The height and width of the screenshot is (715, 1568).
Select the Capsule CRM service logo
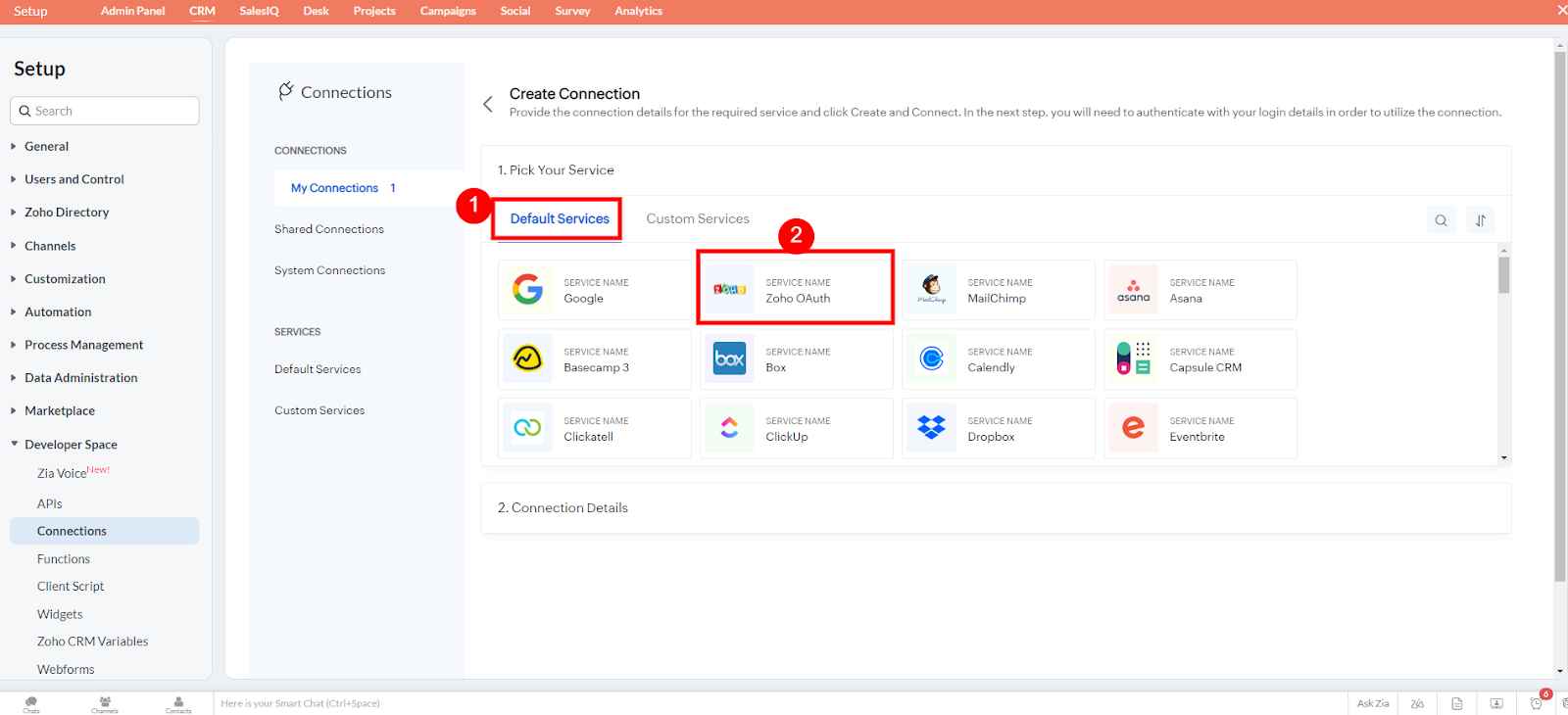[x=1133, y=359]
